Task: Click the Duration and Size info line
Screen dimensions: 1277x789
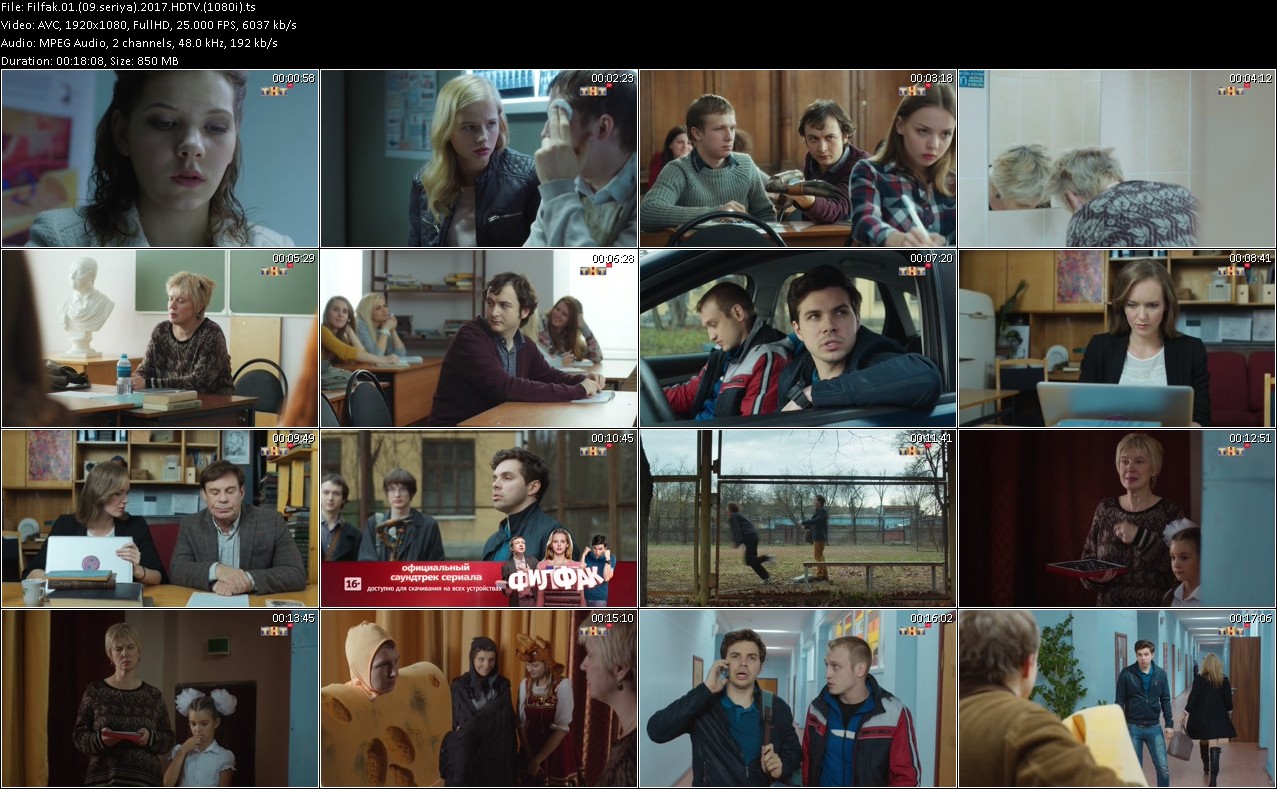Action: pos(90,61)
